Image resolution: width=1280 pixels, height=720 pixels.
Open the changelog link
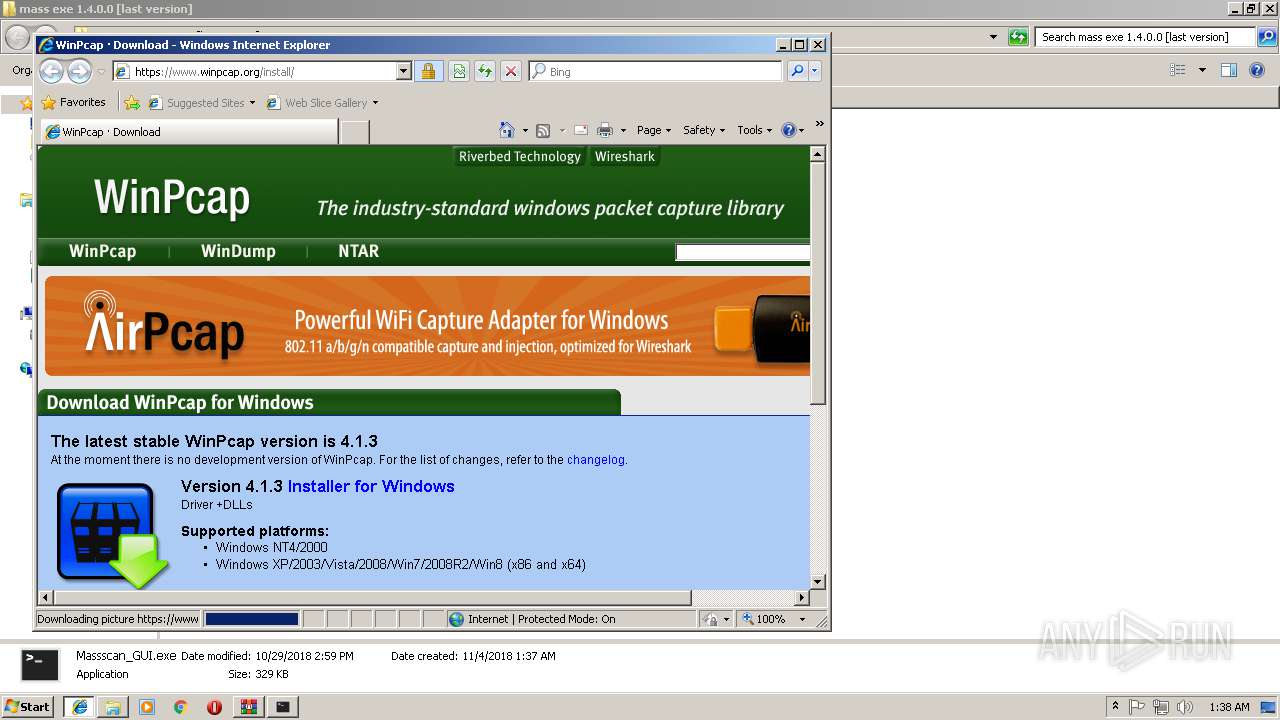(x=596, y=460)
